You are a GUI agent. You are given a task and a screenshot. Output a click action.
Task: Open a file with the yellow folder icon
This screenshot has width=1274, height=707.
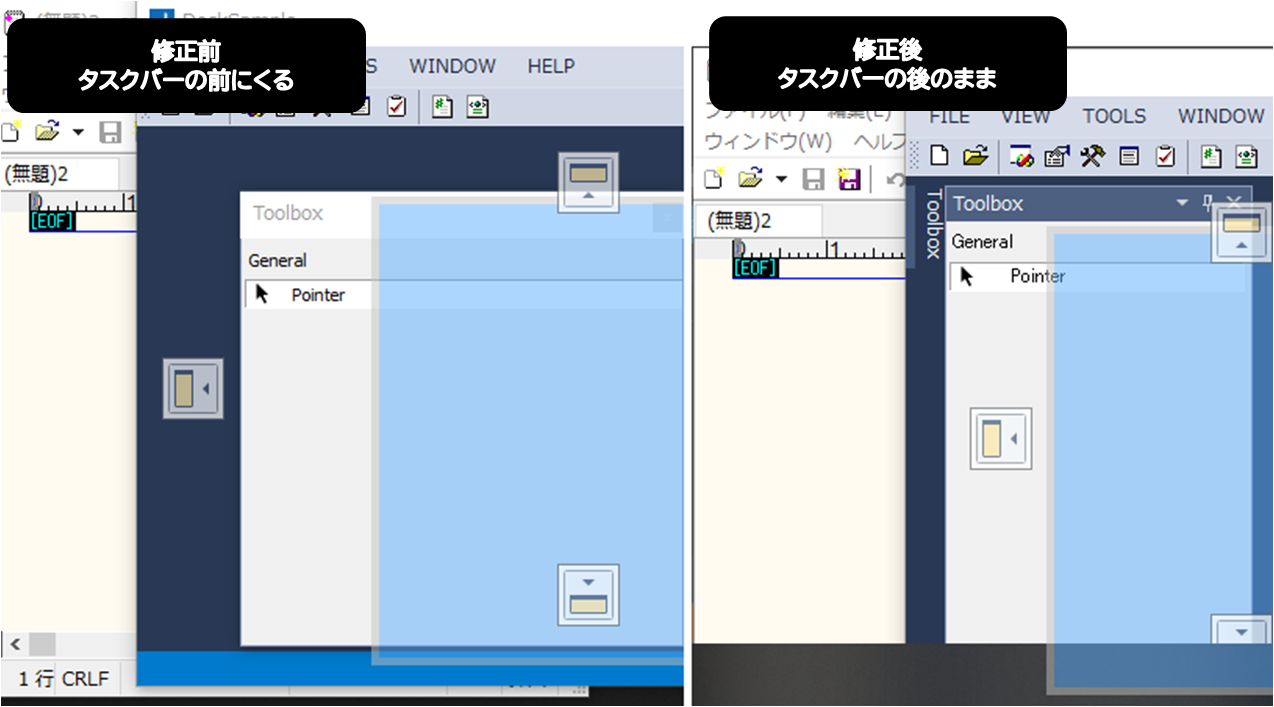pos(975,156)
